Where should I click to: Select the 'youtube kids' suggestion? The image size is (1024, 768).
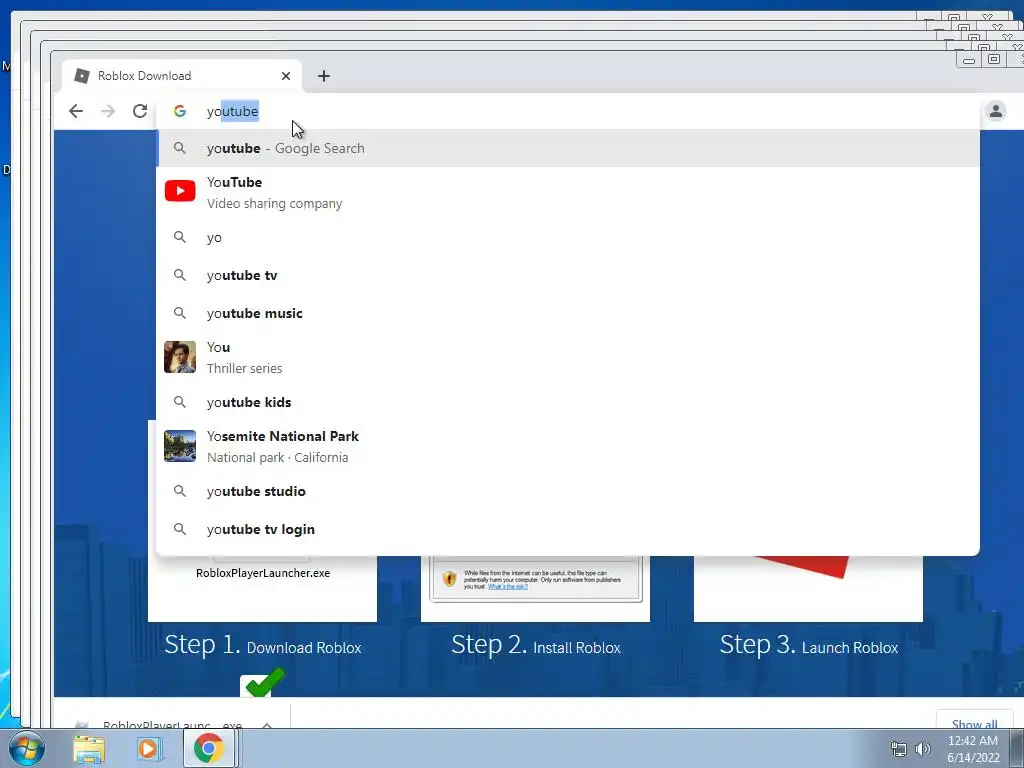coord(568,402)
